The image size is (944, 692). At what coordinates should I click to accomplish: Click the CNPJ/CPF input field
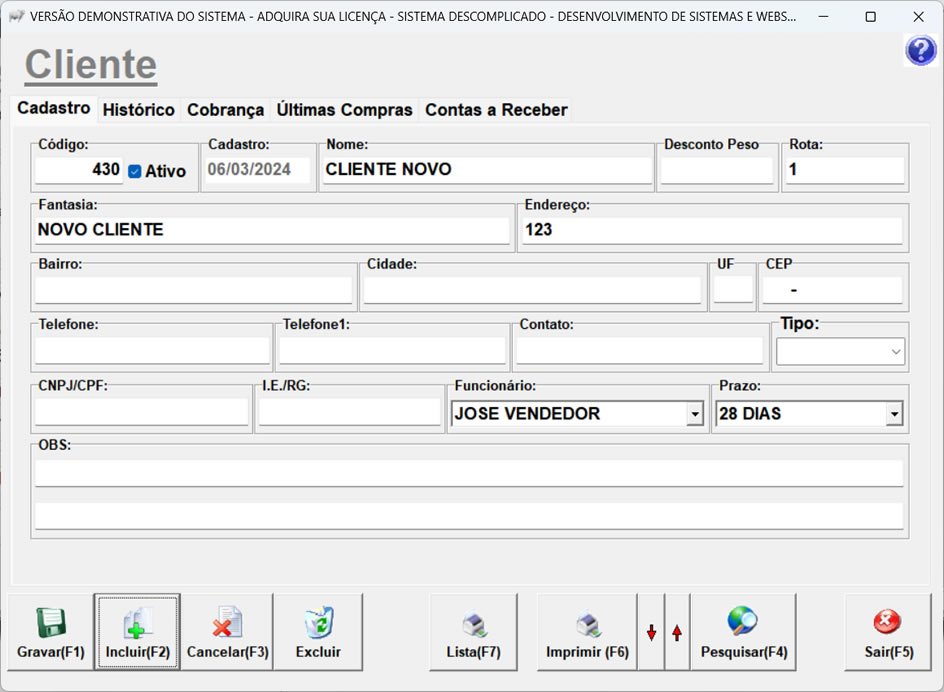pyautogui.click(x=141, y=412)
